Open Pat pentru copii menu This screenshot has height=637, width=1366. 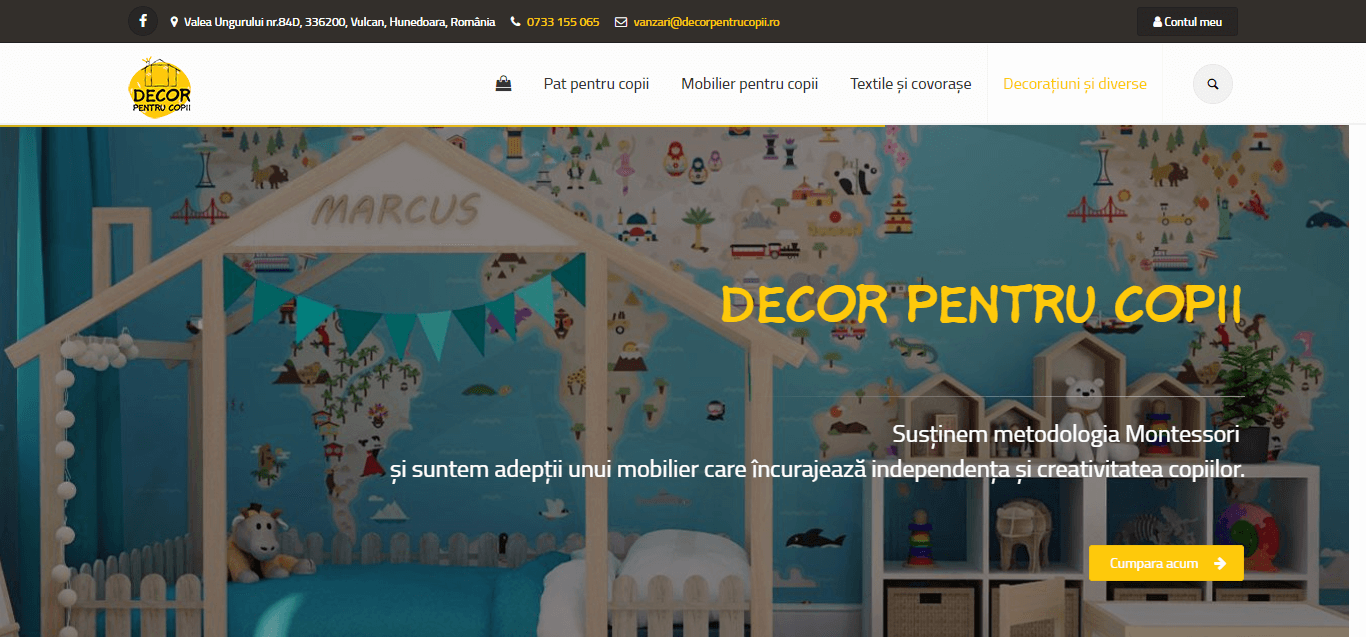click(x=596, y=84)
